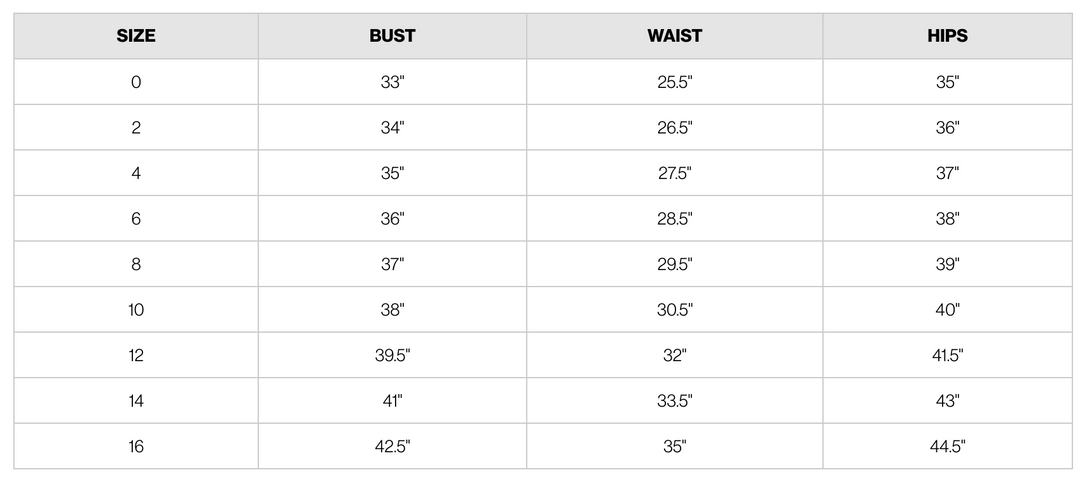This screenshot has width=1080, height=482.
Task: Click the 44.5" hips measurement cell
Action: [x=947, y=446]
